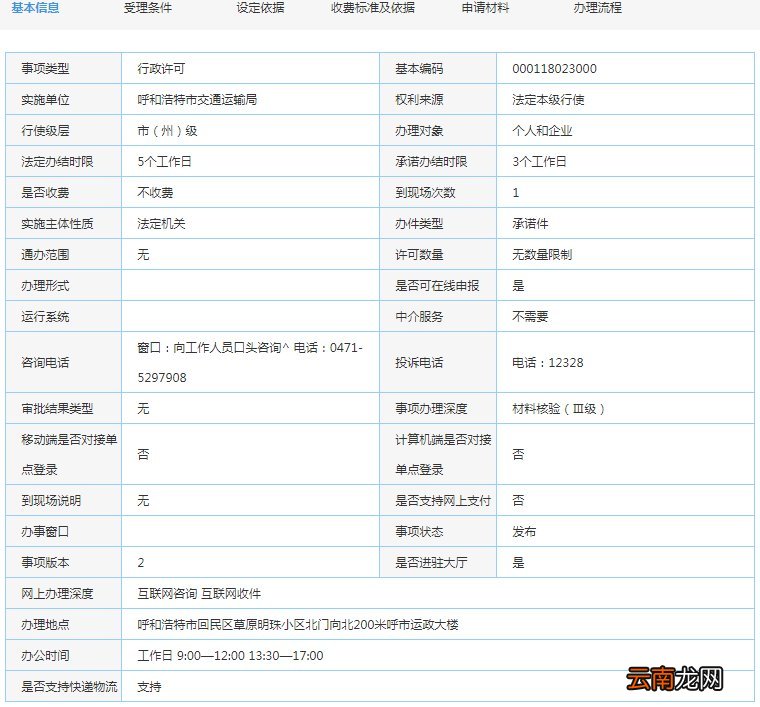This screenshot has height=707, width=760.
Task: Click the 投诉电话 label
Action: (419, 362)
